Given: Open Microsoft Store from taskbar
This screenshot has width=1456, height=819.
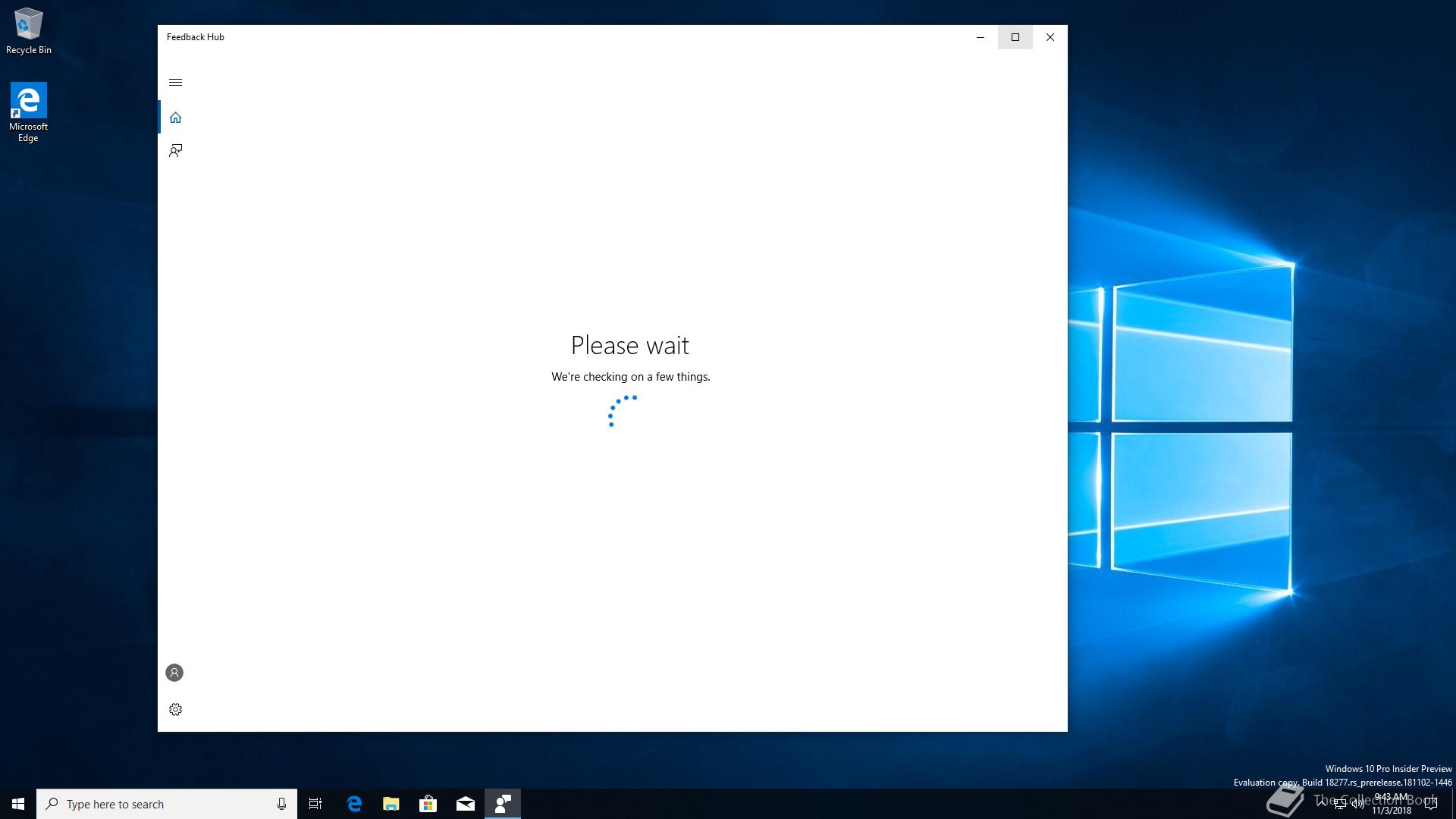Looking at the screenshot, I should [x=428, y=804].
